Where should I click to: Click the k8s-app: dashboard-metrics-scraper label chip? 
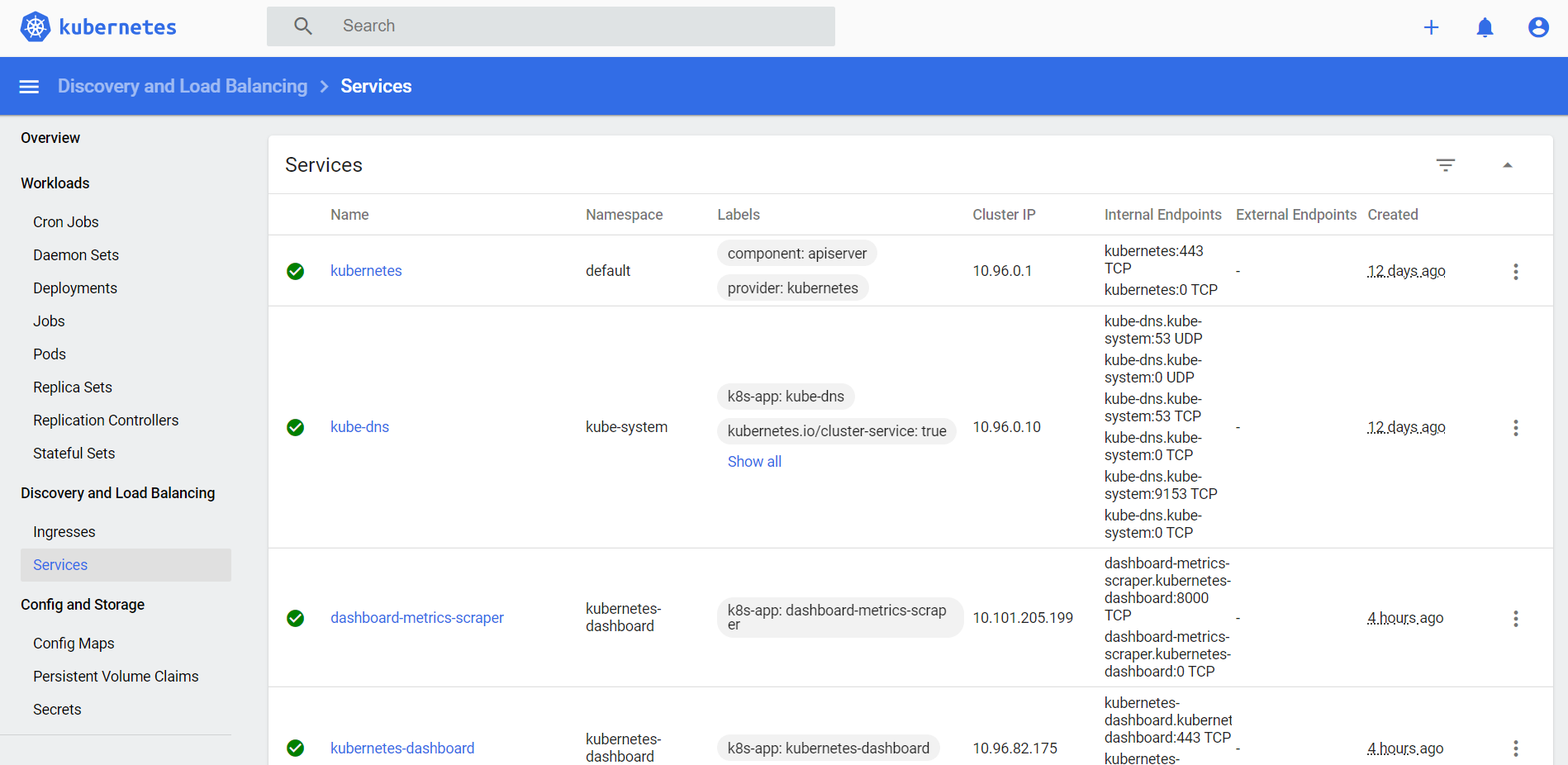pyautogui.click(x=840, y=617)
